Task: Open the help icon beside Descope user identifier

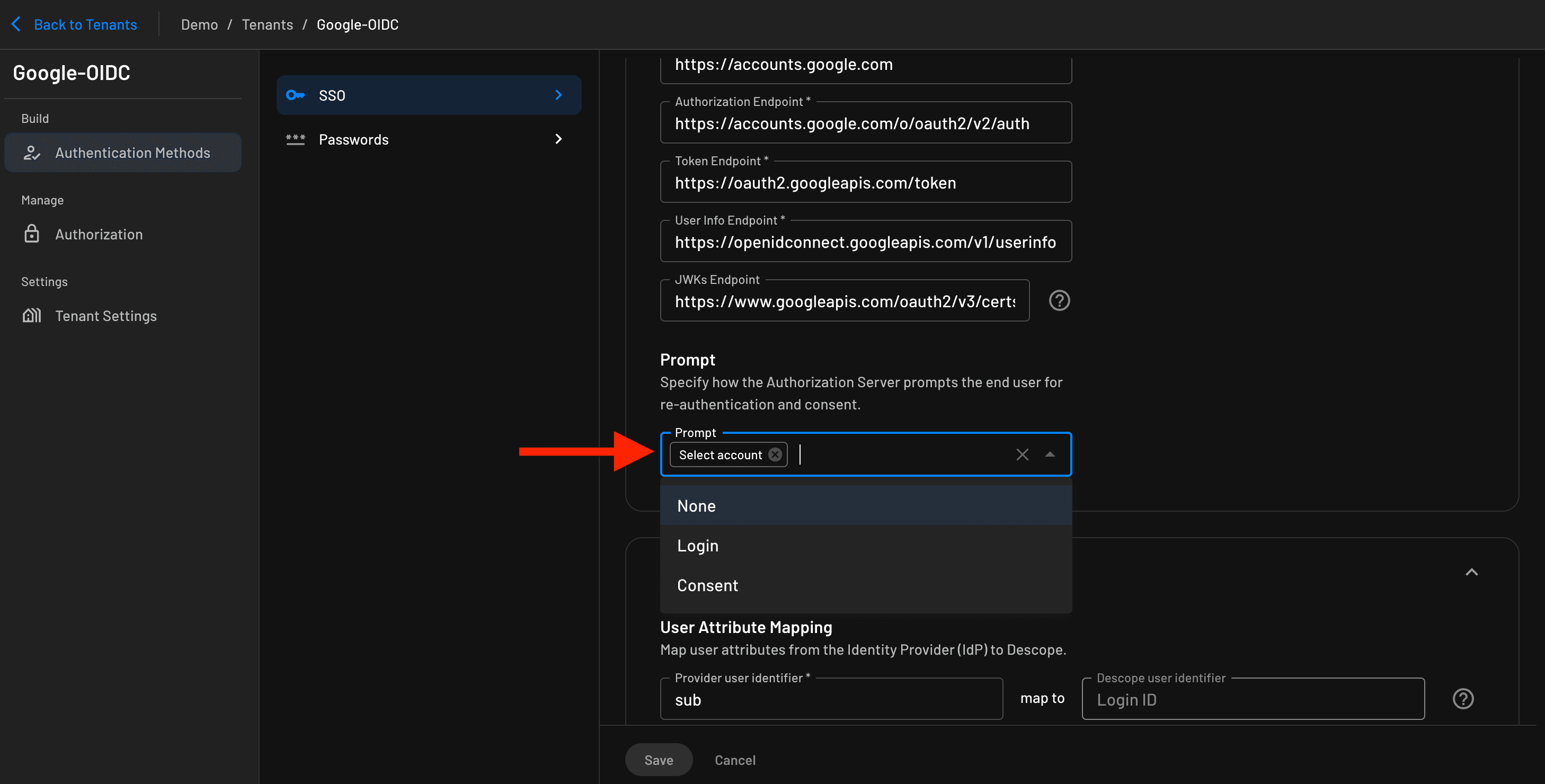Action: click(x=1462, y=698)
